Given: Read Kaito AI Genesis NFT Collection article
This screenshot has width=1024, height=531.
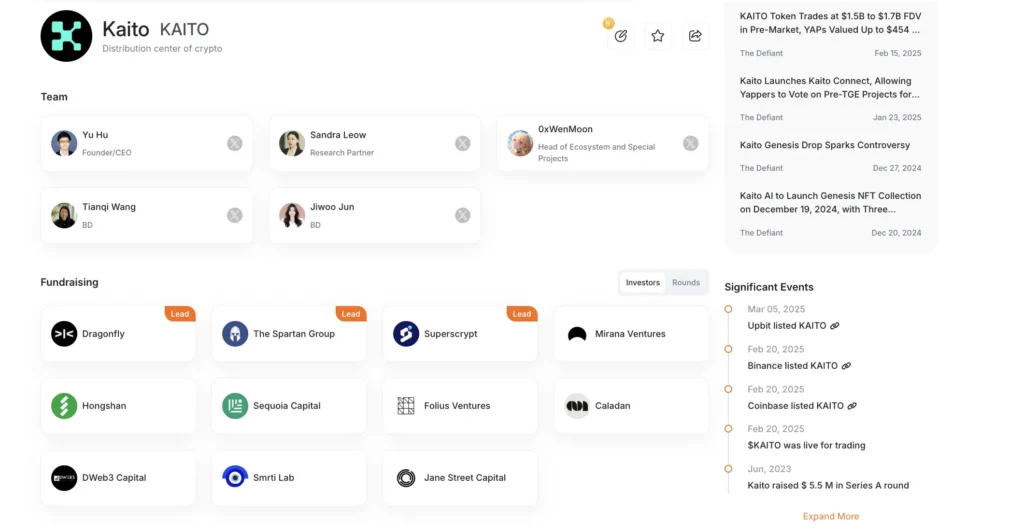Looking at the screenshot, I should [x=831, y=202].
